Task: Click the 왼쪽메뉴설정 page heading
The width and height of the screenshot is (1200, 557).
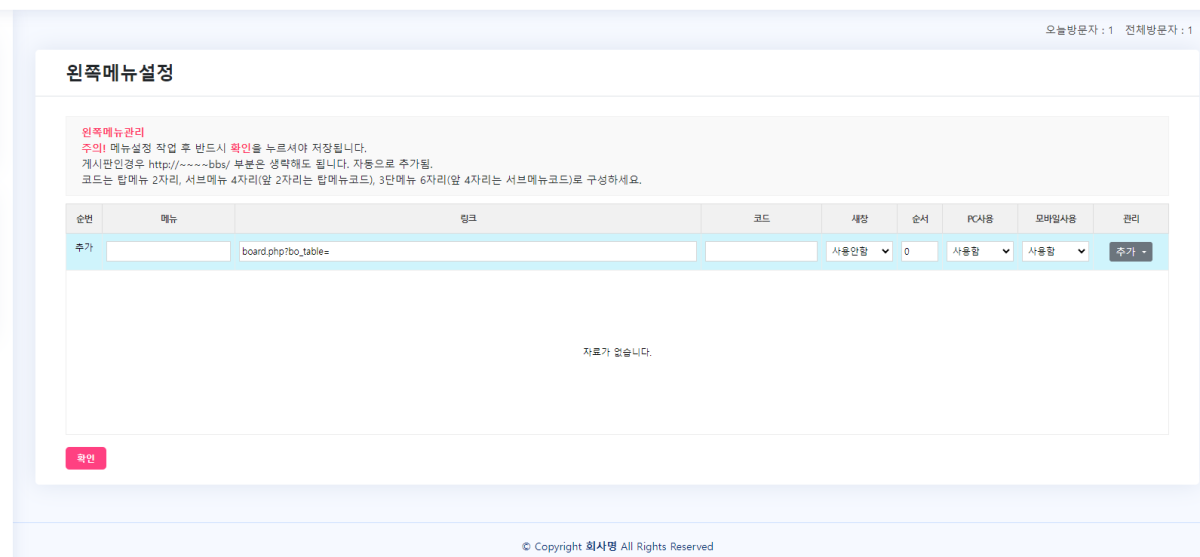Action: pos(120,73)
